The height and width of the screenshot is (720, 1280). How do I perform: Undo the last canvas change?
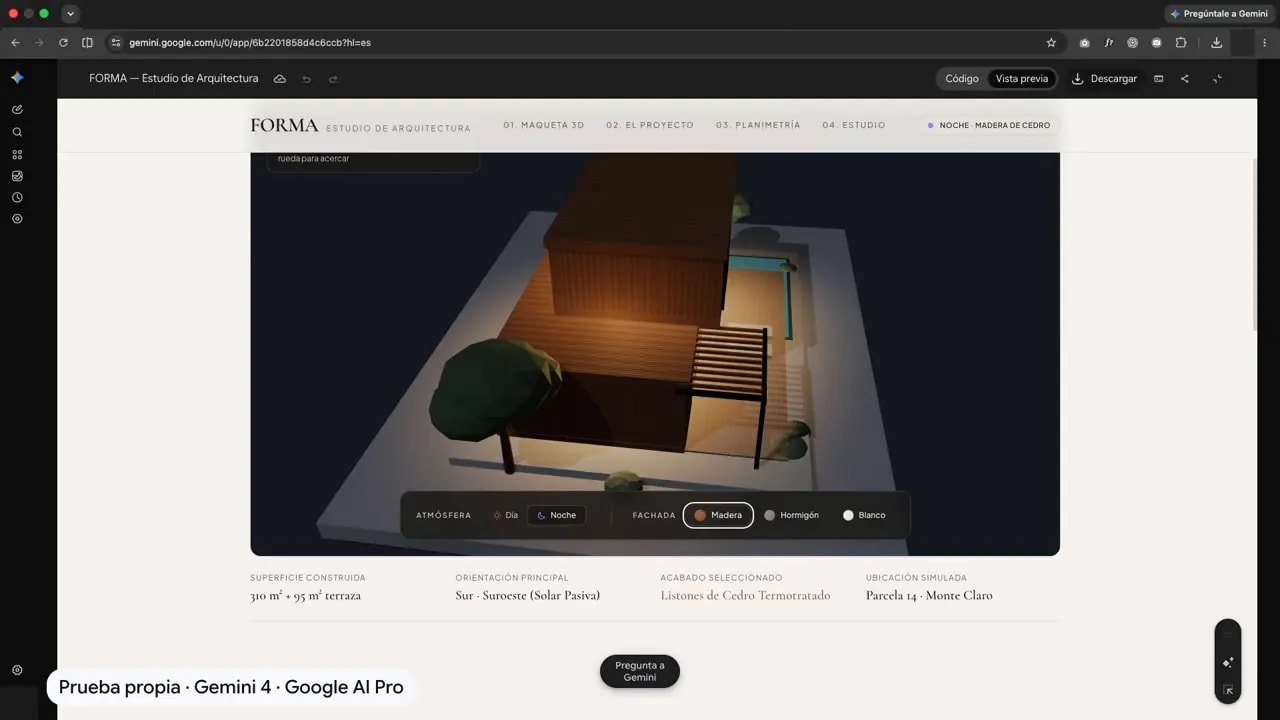[x=307, y=79]
